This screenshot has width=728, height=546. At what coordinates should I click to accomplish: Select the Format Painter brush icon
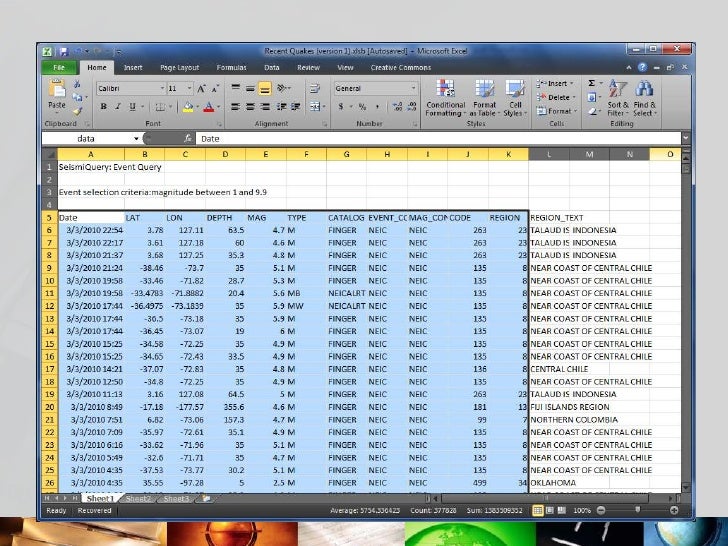click(x=77, y=110)
